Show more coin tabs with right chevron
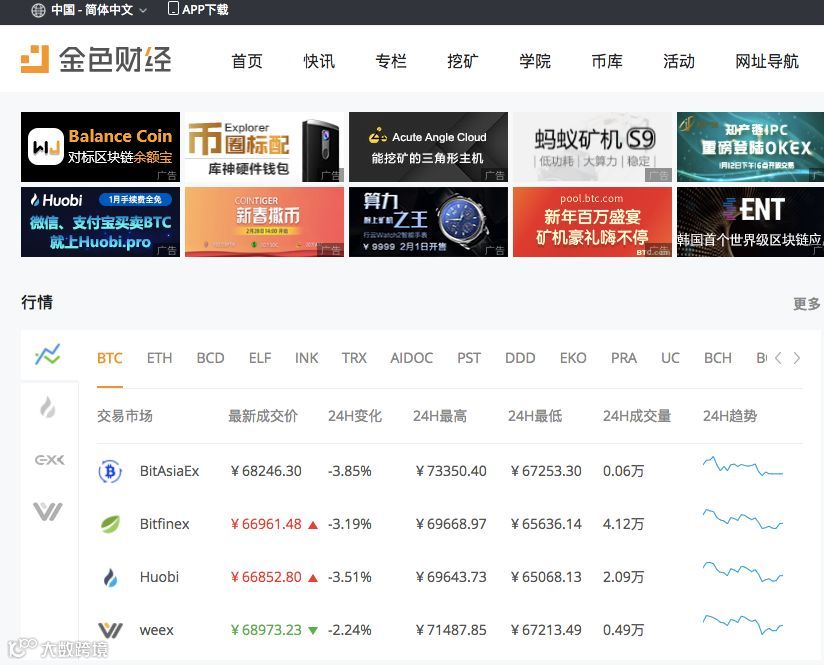The height and width of the screenshot is (665, 824). (x=797, y=359)
